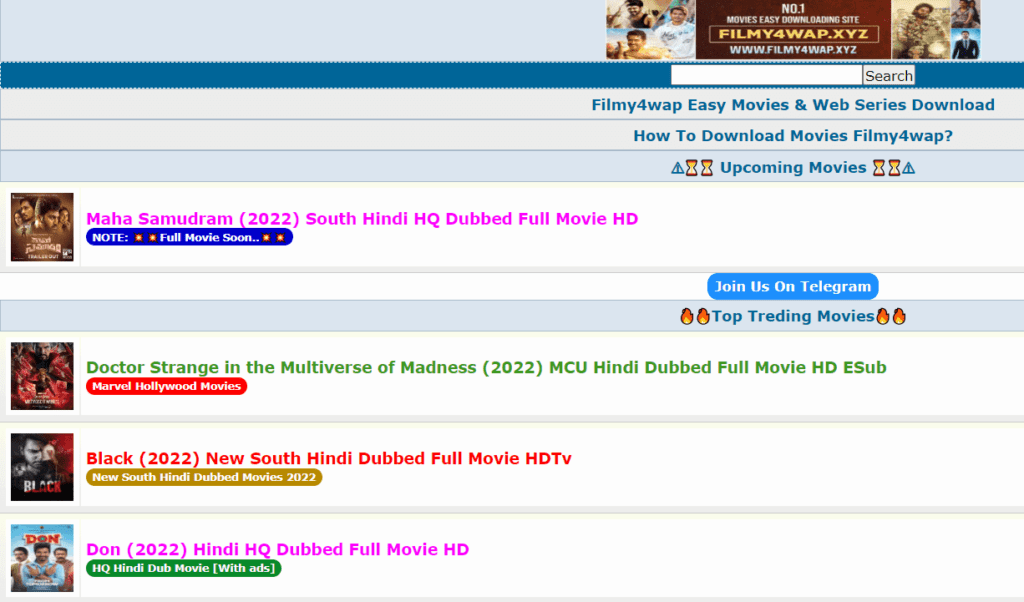The width and height of the screenshot is (1024, 602).
Task: Click the Black movie poster thumbnail
Action: click(x=42, y=467)
